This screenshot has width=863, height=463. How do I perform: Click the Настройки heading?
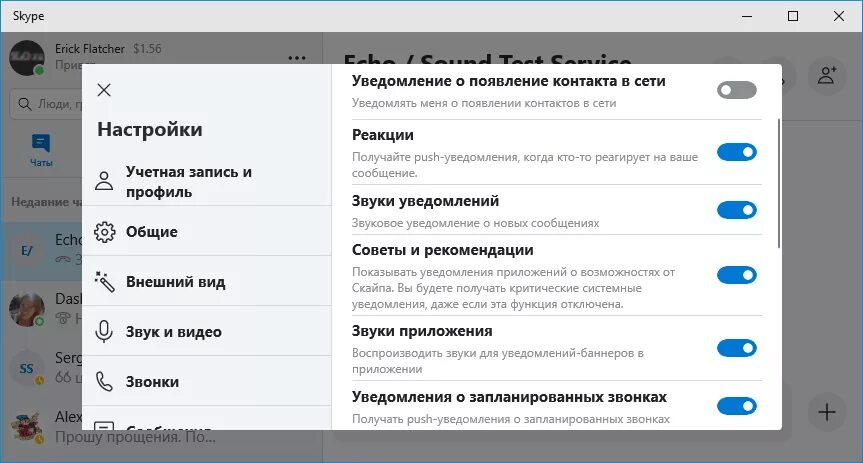[150, 129]
